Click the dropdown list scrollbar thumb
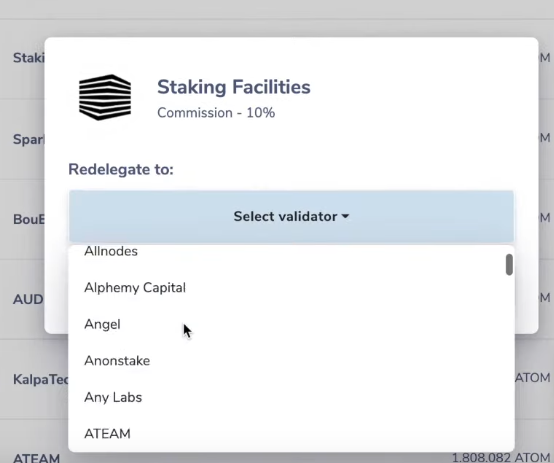554x463 pixels. coord(509,264)
